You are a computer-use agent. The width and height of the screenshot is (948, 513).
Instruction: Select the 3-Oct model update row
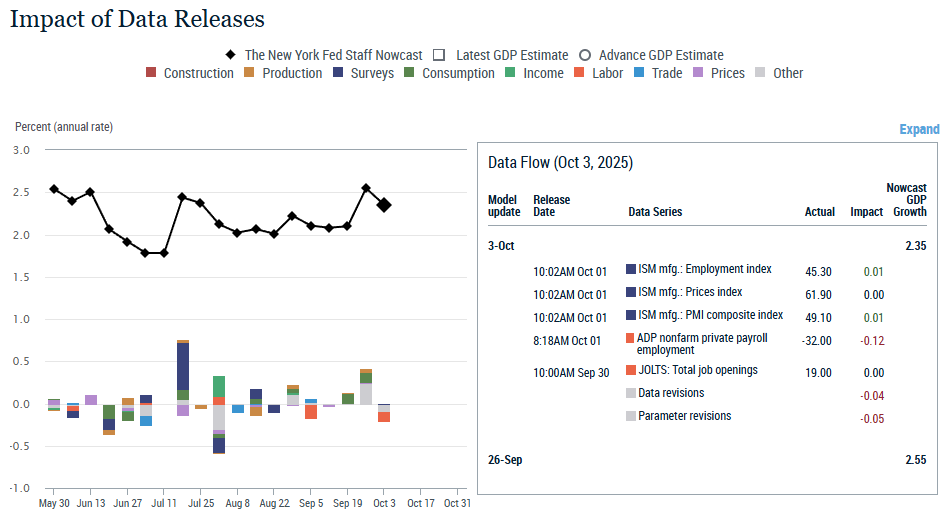501,245
